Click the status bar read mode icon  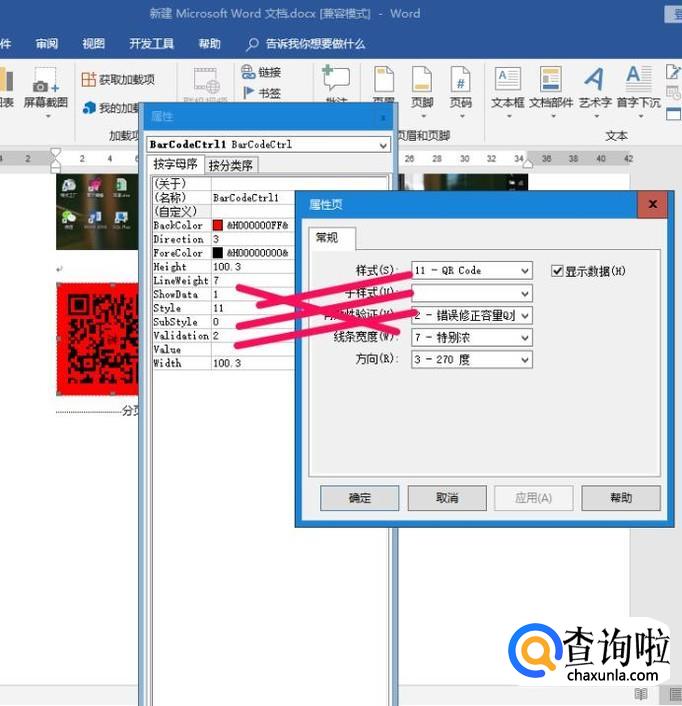tap(641, 694)
